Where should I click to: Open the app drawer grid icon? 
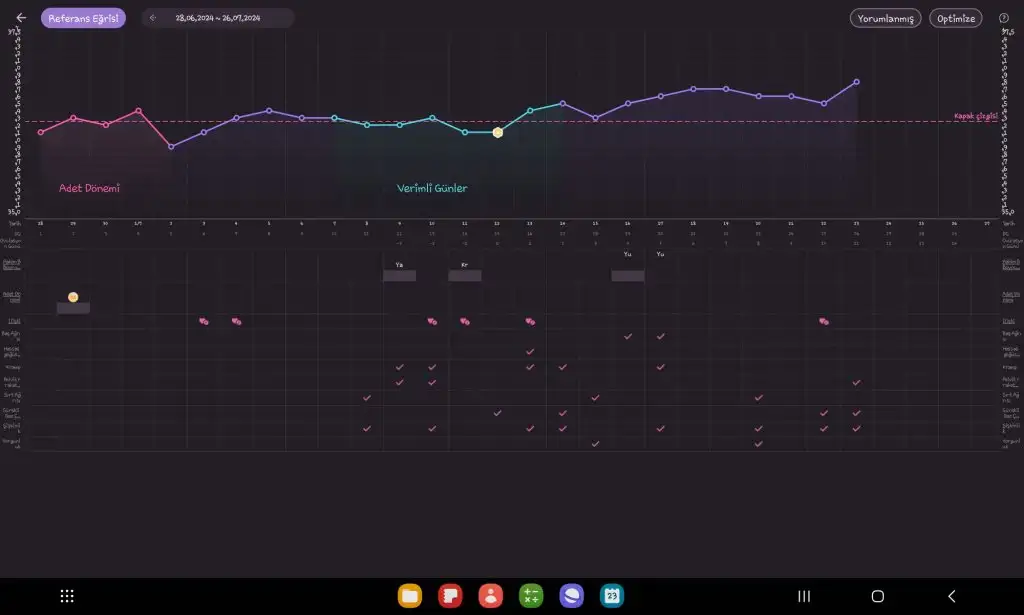pyautogui.click(x=67, y=596)
